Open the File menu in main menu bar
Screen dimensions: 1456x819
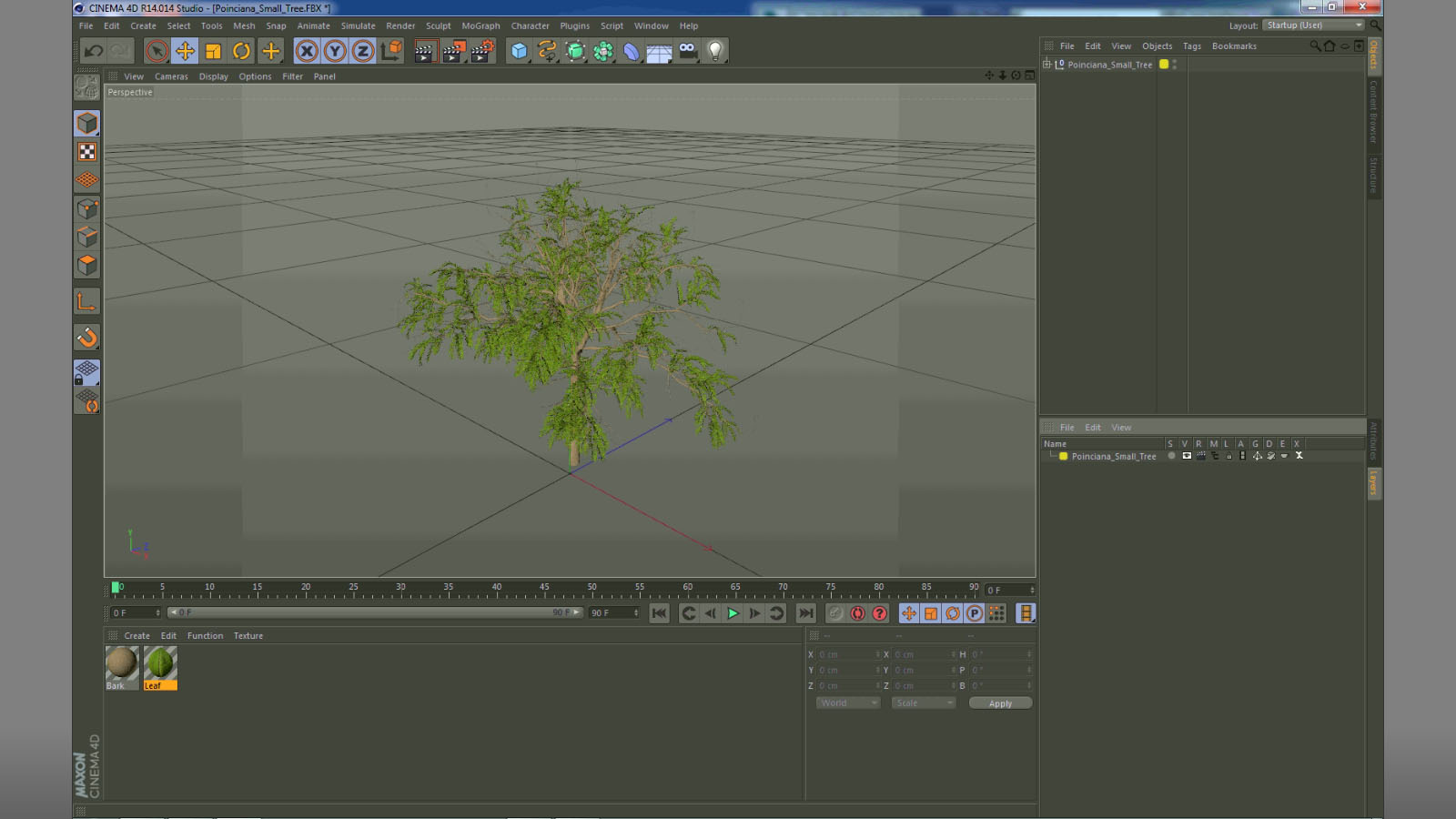86,26
